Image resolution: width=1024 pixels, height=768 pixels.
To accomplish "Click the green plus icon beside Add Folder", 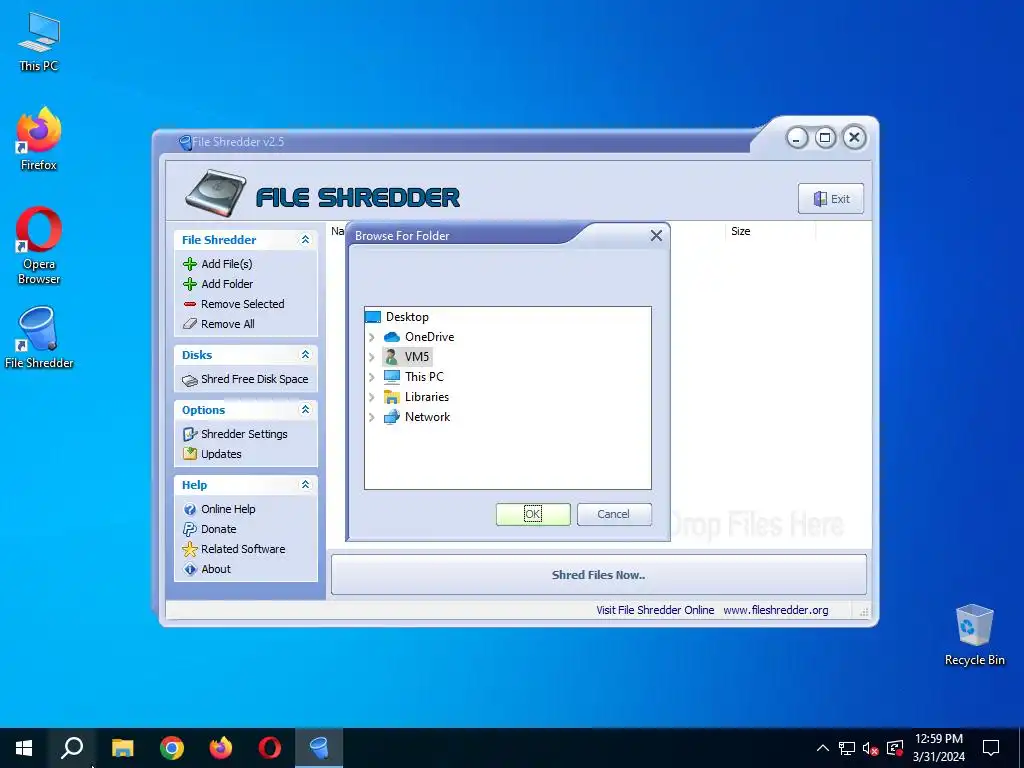I will pos(190,284).
